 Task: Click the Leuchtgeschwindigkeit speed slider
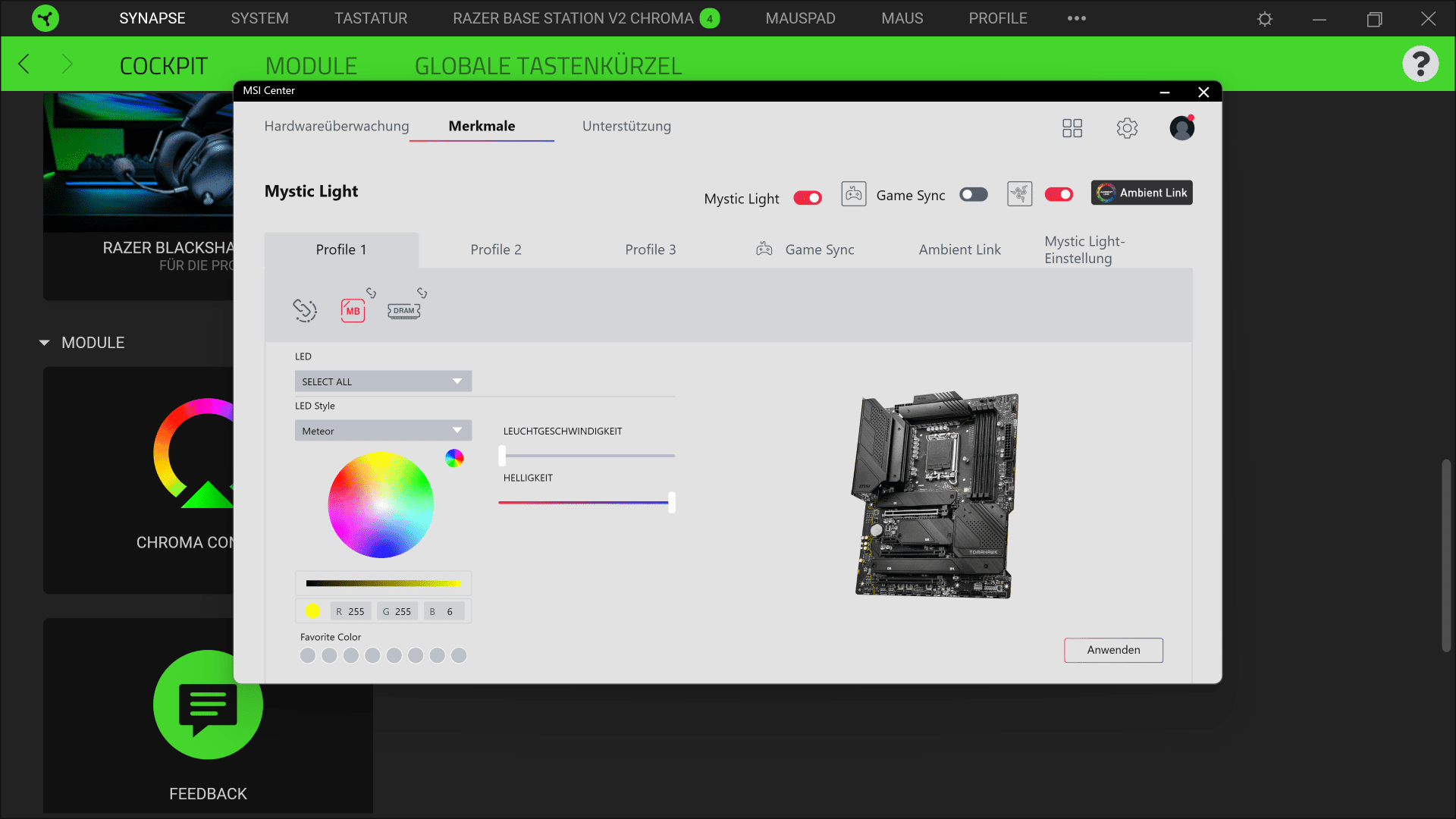pos(586,456)
